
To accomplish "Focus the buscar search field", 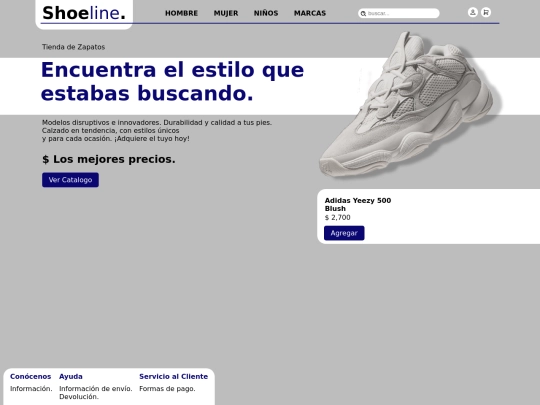I will tap(399, 13).
